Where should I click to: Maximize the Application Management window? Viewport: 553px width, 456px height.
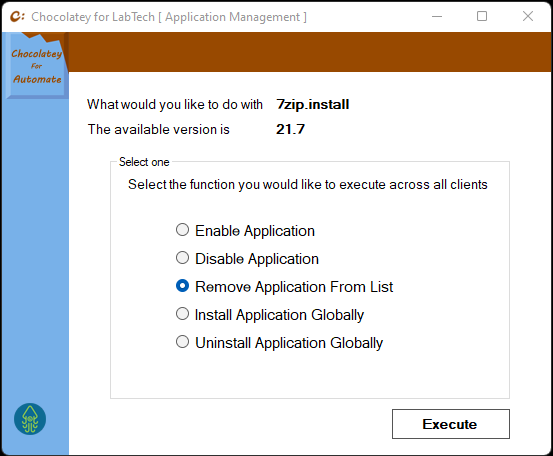click(x=482, y=16)
